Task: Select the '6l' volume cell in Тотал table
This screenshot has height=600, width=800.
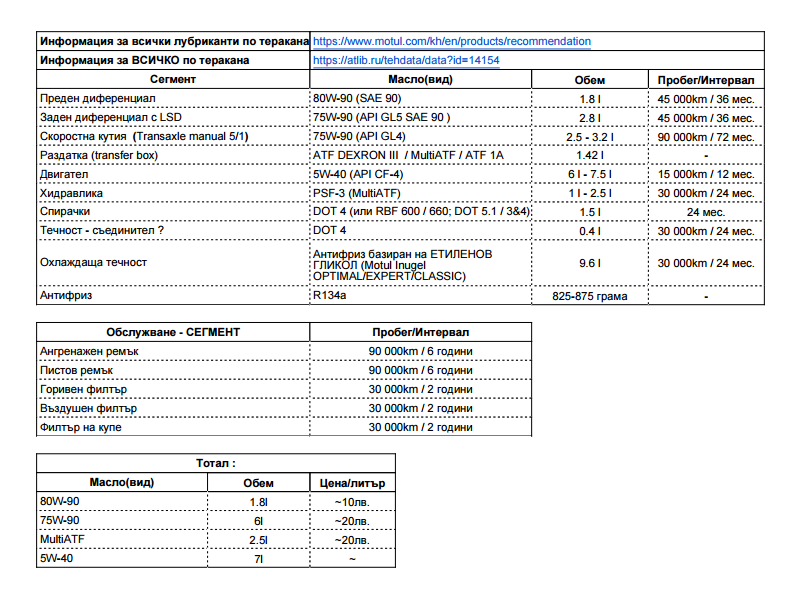Action: point(259,521)
